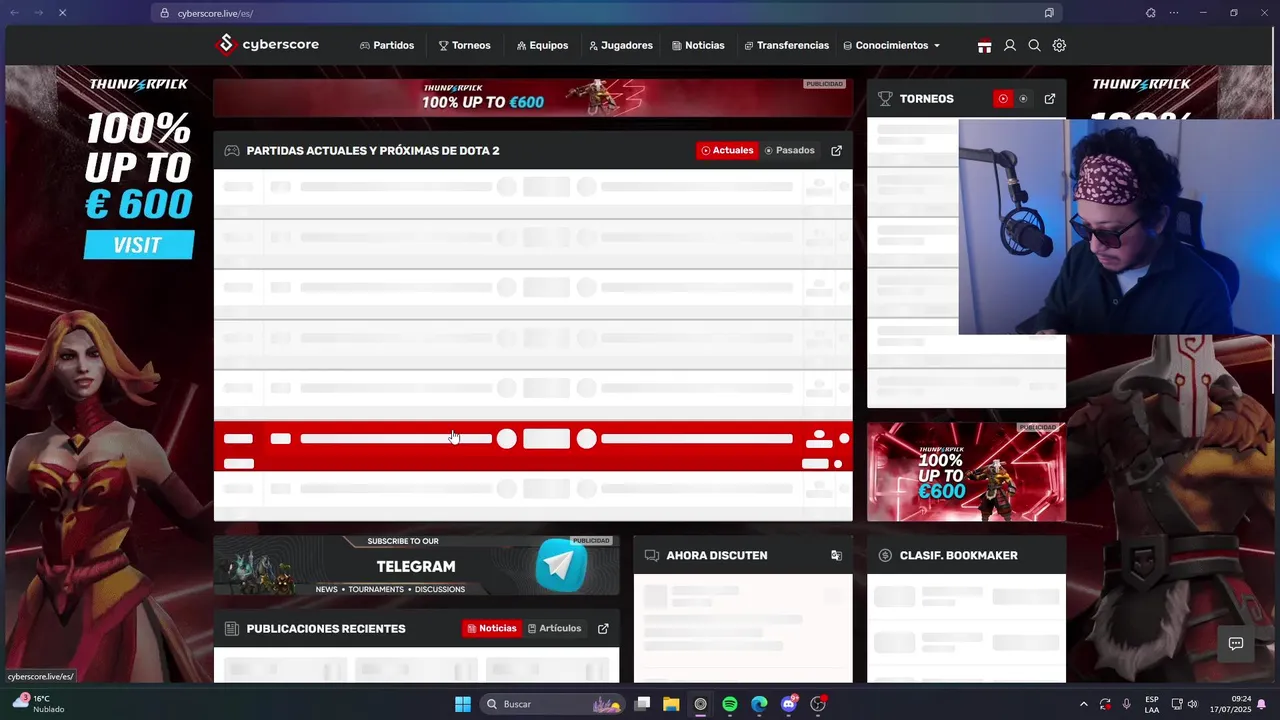
Task: Click the Clasif. Bookmaker coin icon
Action: 885,555
